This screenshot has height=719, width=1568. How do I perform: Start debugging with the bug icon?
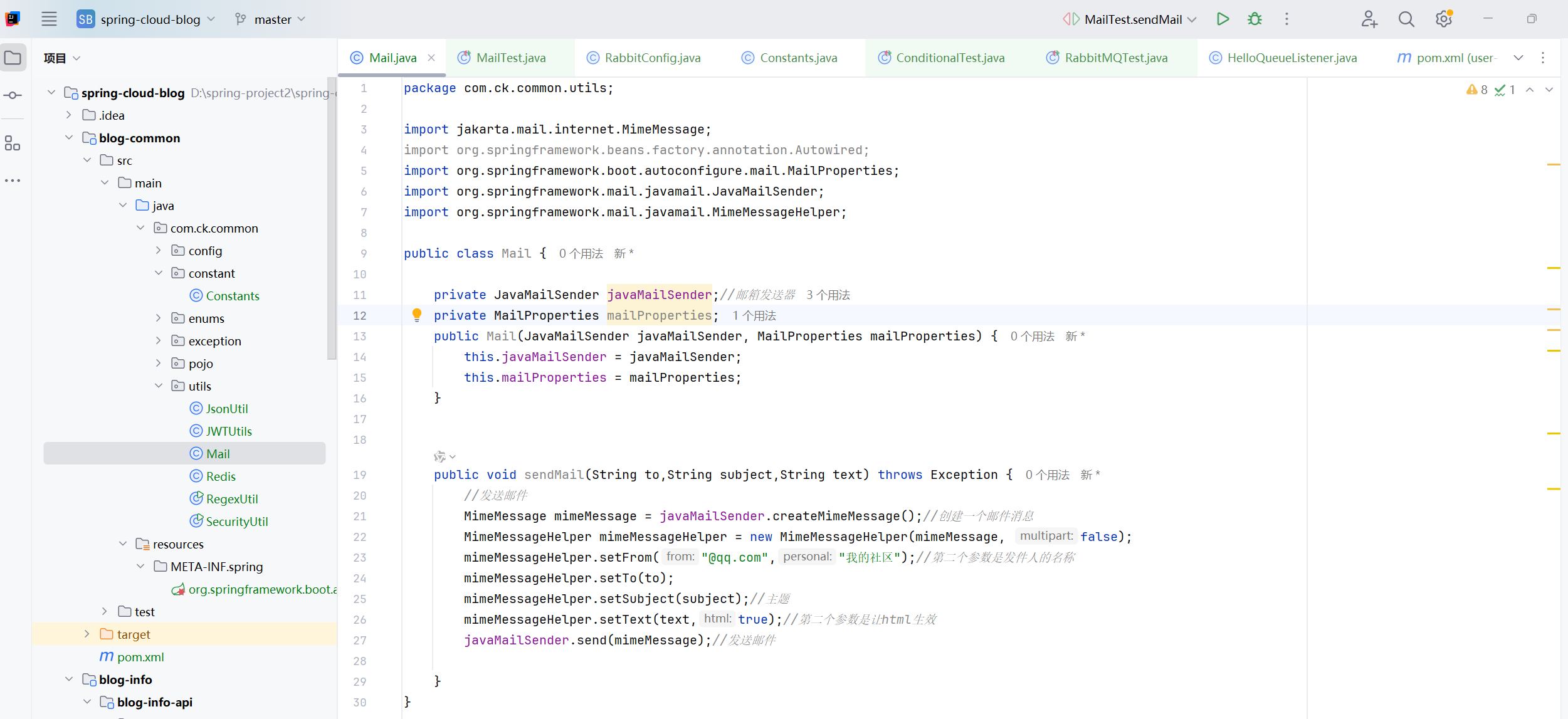(x=1255, y=19)
